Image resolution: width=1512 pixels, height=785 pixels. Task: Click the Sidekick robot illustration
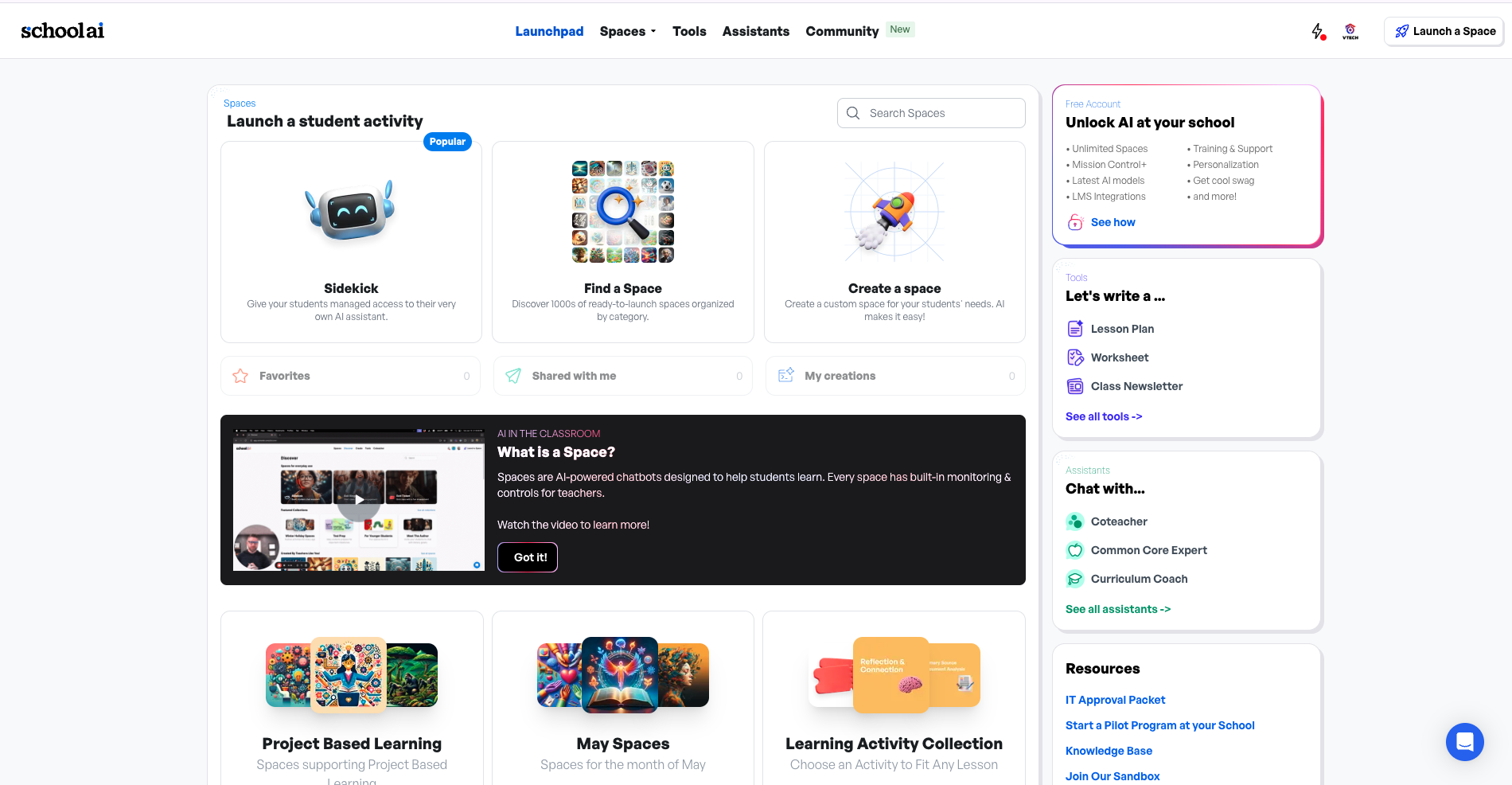351,212
